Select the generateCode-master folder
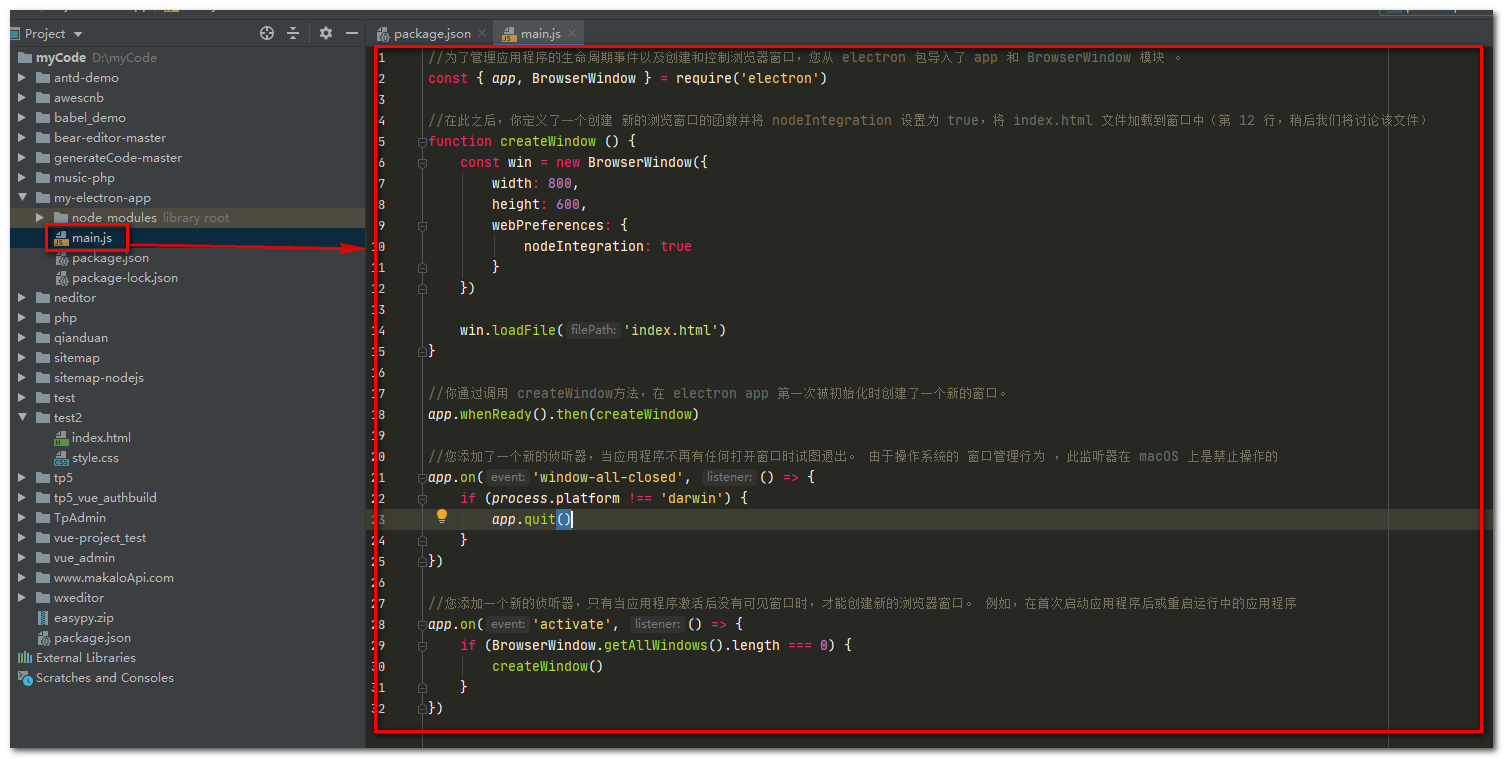 click(x=118, y=158)
